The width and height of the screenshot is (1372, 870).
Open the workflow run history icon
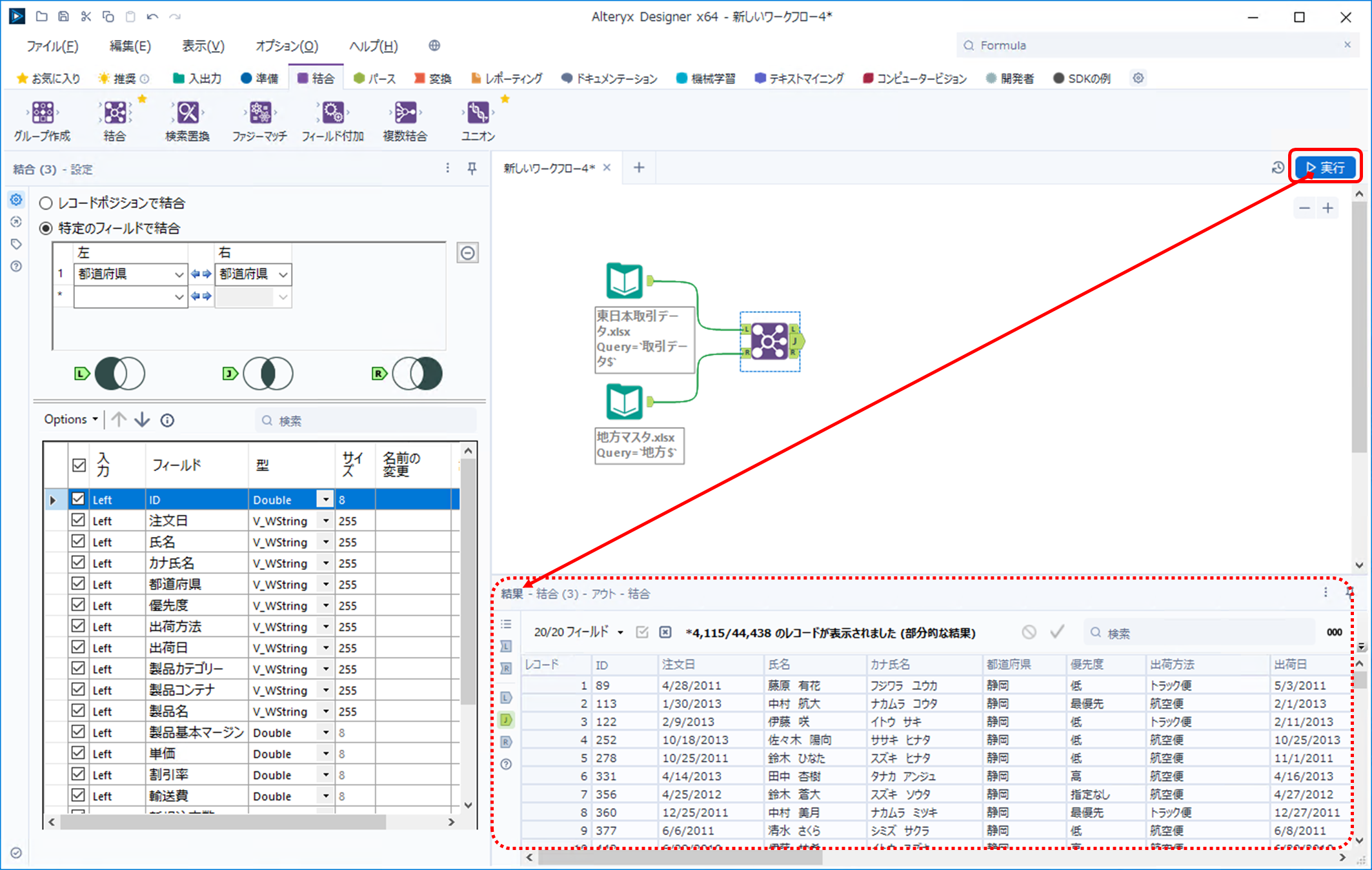[1277, 168]
